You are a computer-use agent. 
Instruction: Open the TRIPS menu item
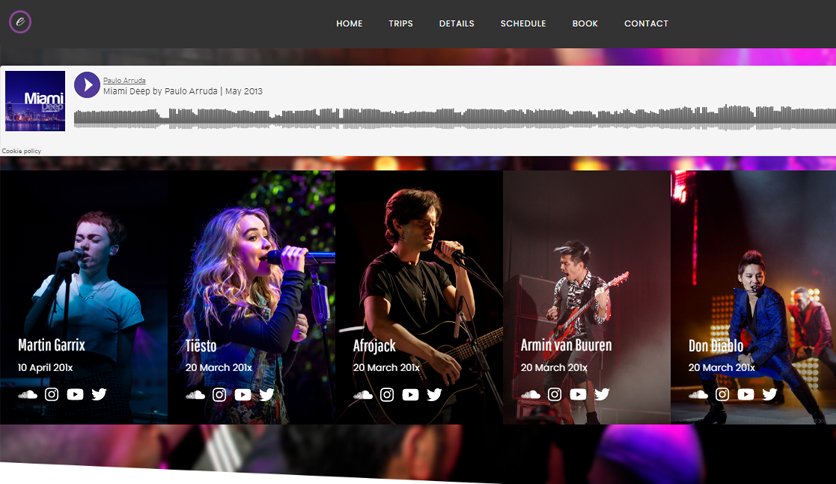(400, 23)
